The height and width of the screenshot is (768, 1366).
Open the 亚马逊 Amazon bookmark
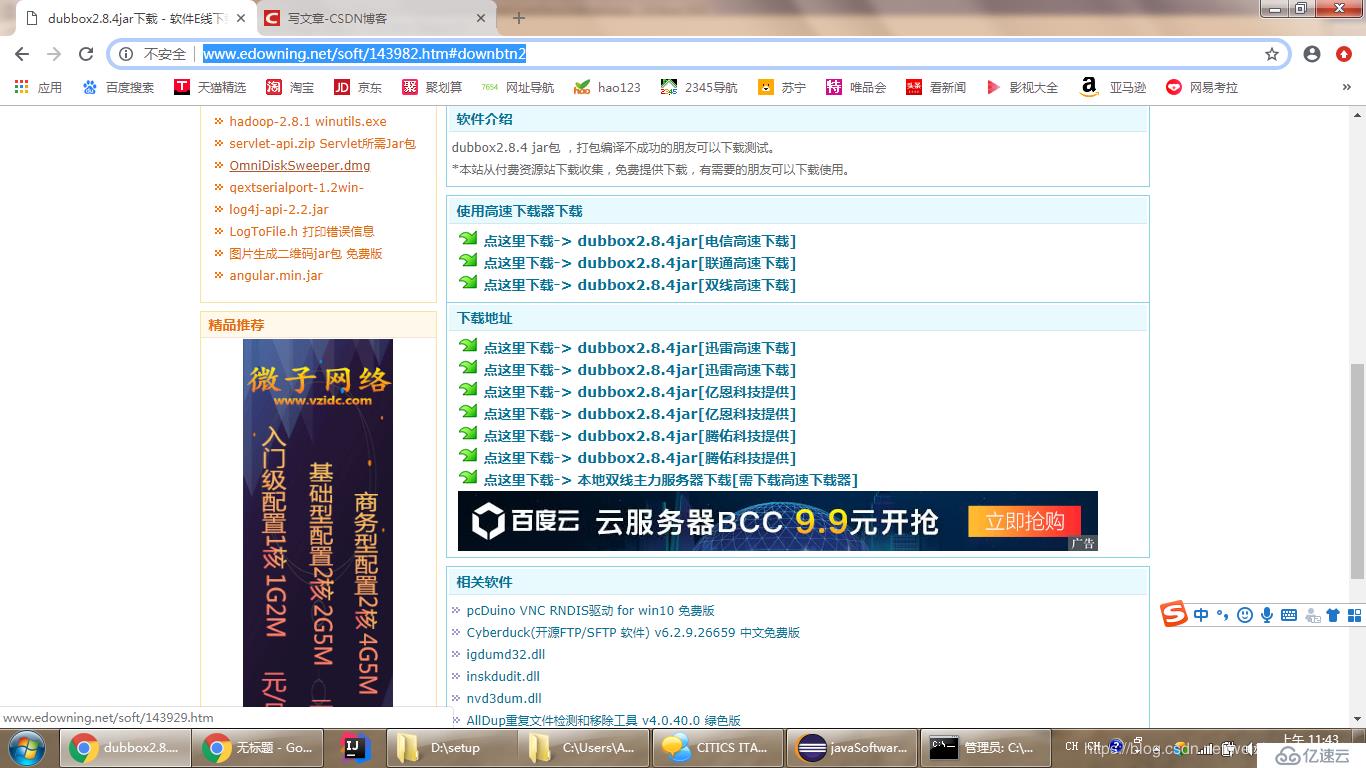tap(1113, 87)
